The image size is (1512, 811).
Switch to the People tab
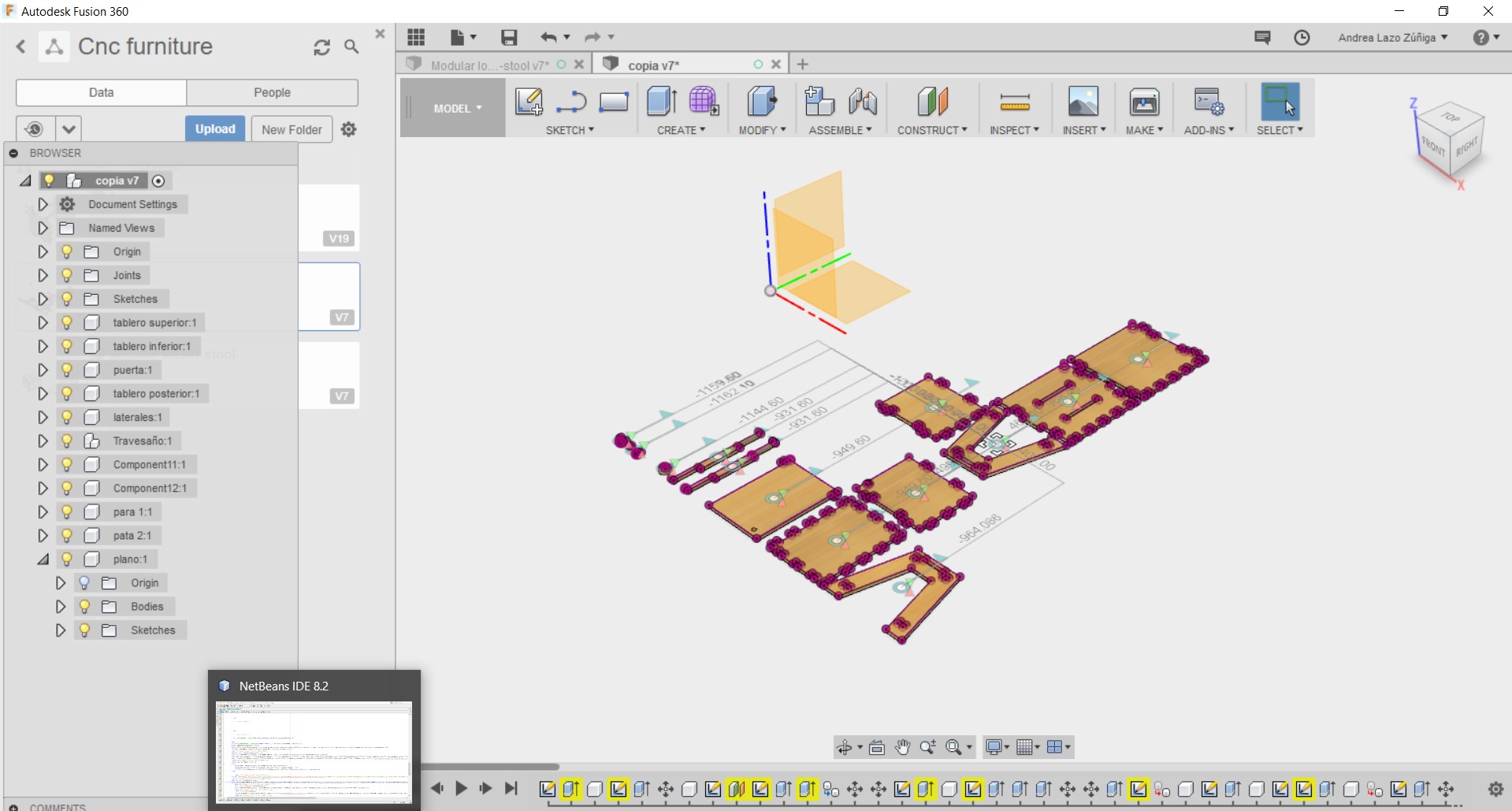tap(272, 92)
